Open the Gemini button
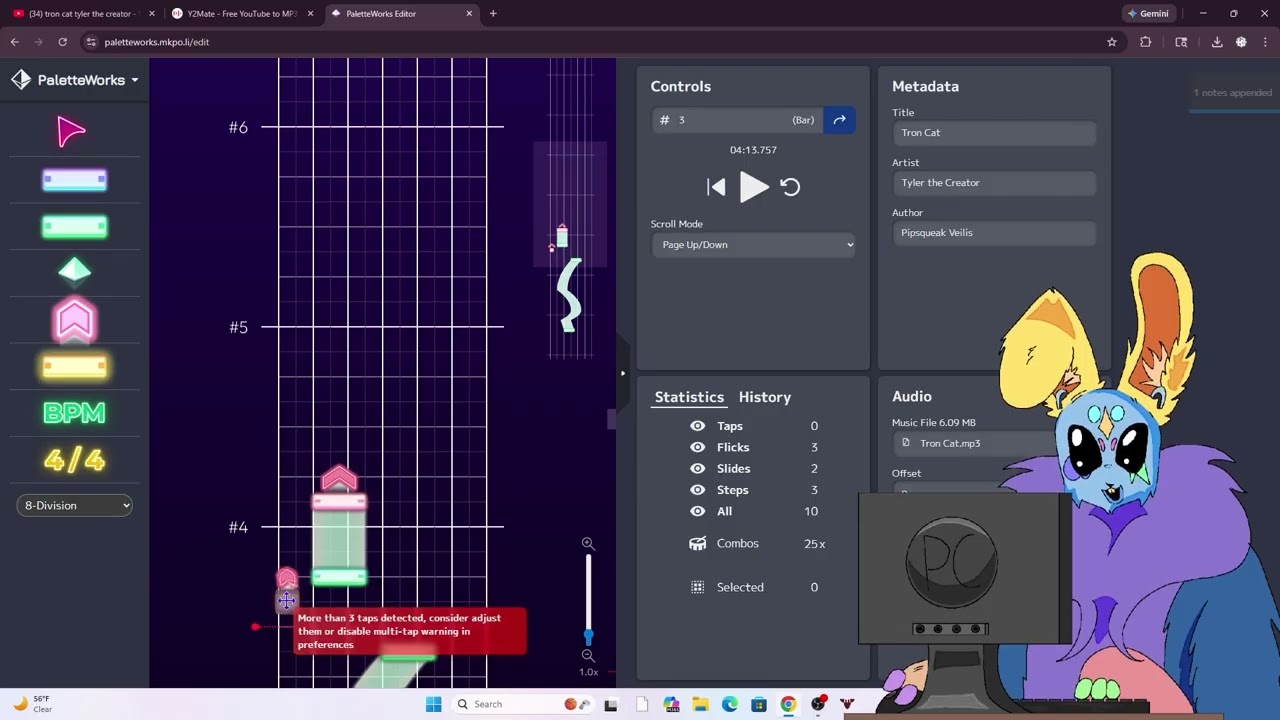 click(1147, 14)
